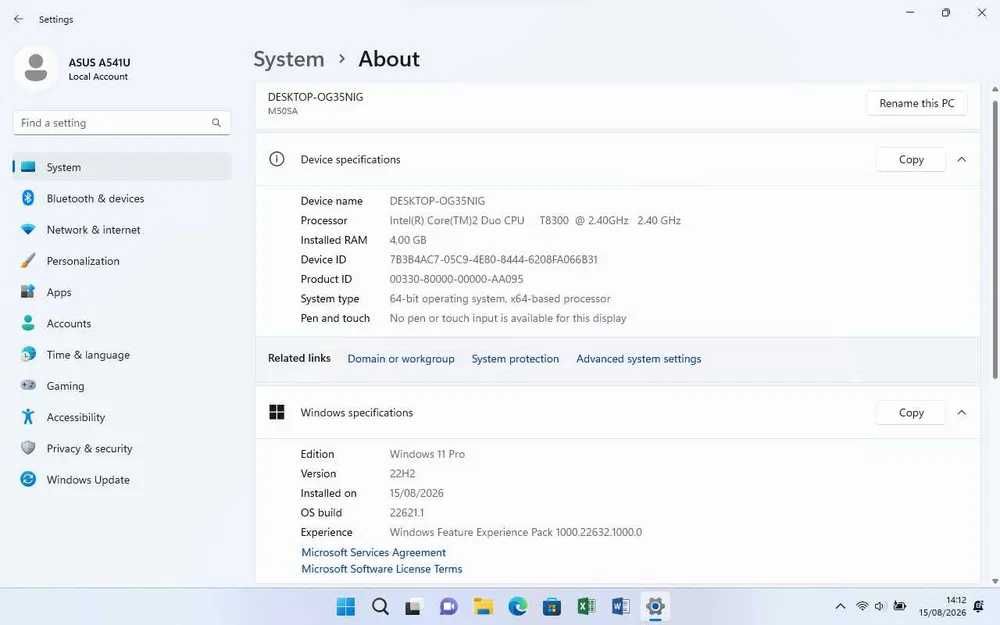Viewport: 1000px width, 625px height.
Task: Open File Explorer from taskbar
Action: click(483, 607)
